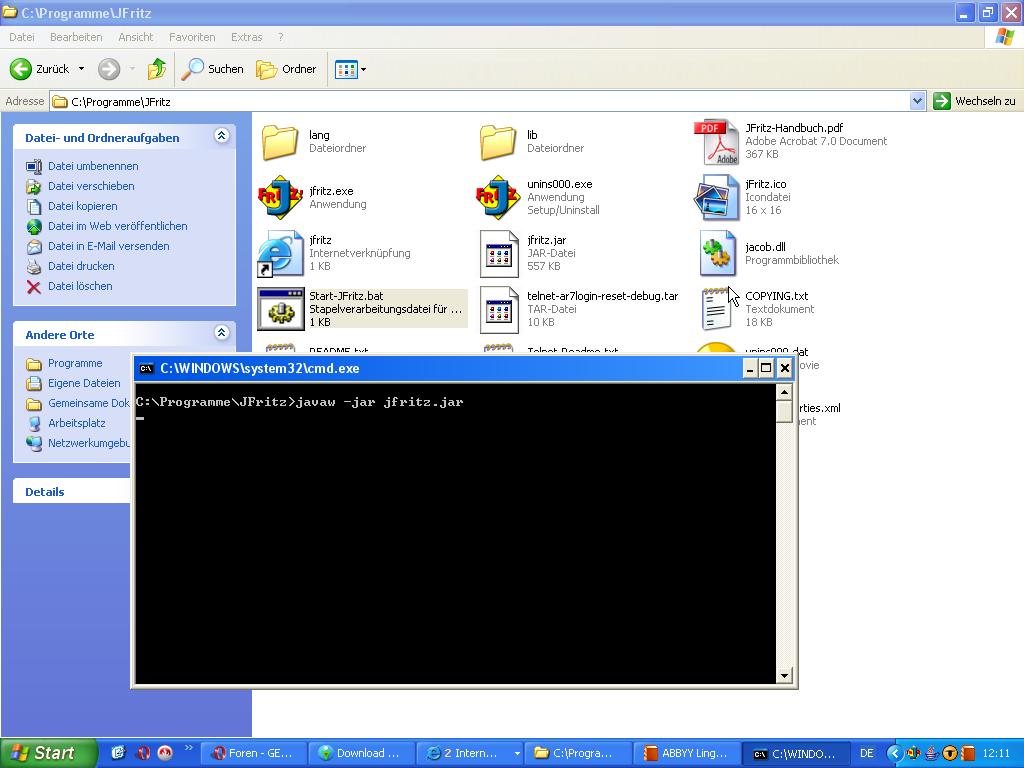This screenshot has width=1024, height=768.
Task: Click the first quick launch desktop icon
Action: pyautogui.click(x=118, y=753)
